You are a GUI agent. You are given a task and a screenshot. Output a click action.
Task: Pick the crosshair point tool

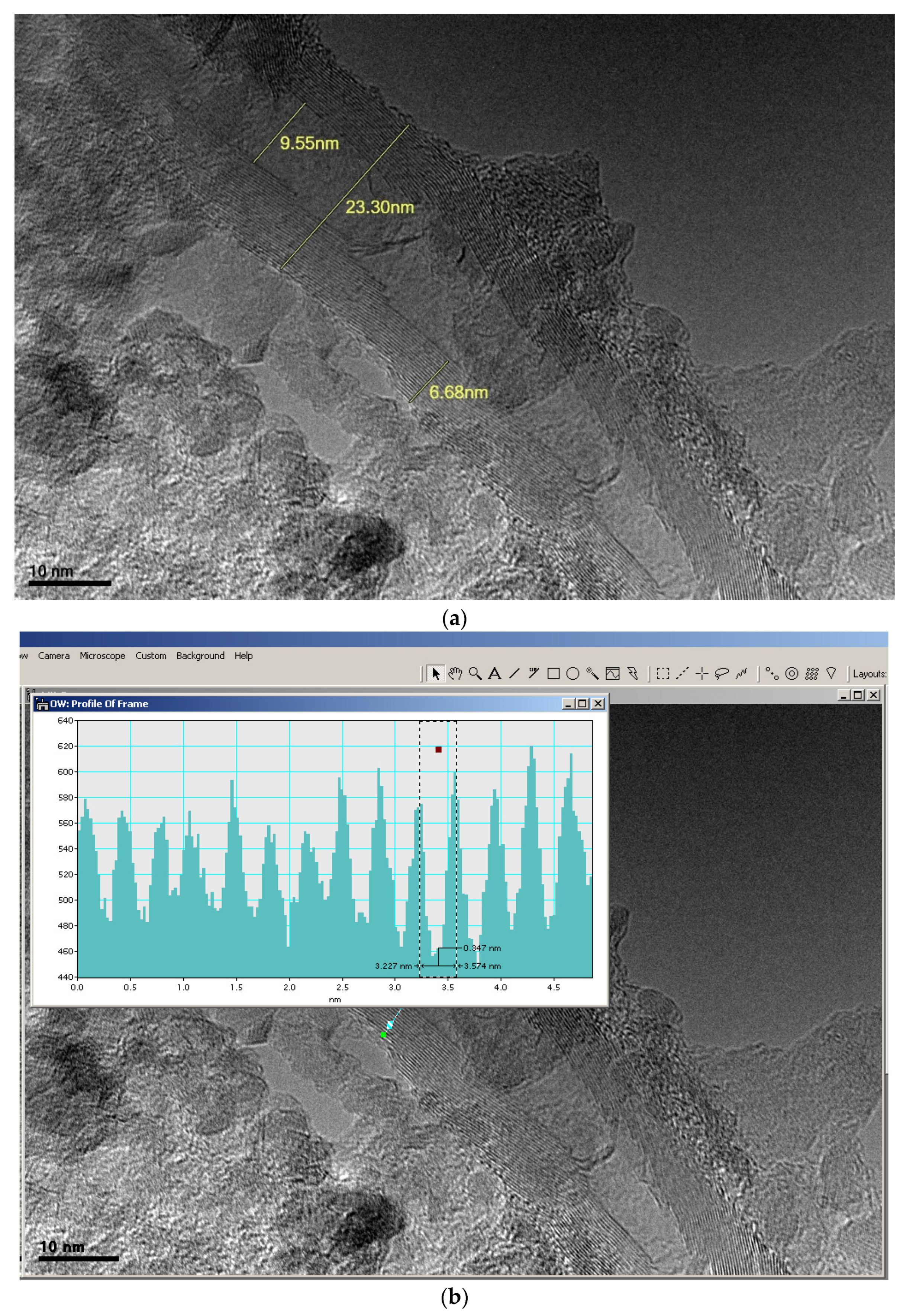pos(701,673)
